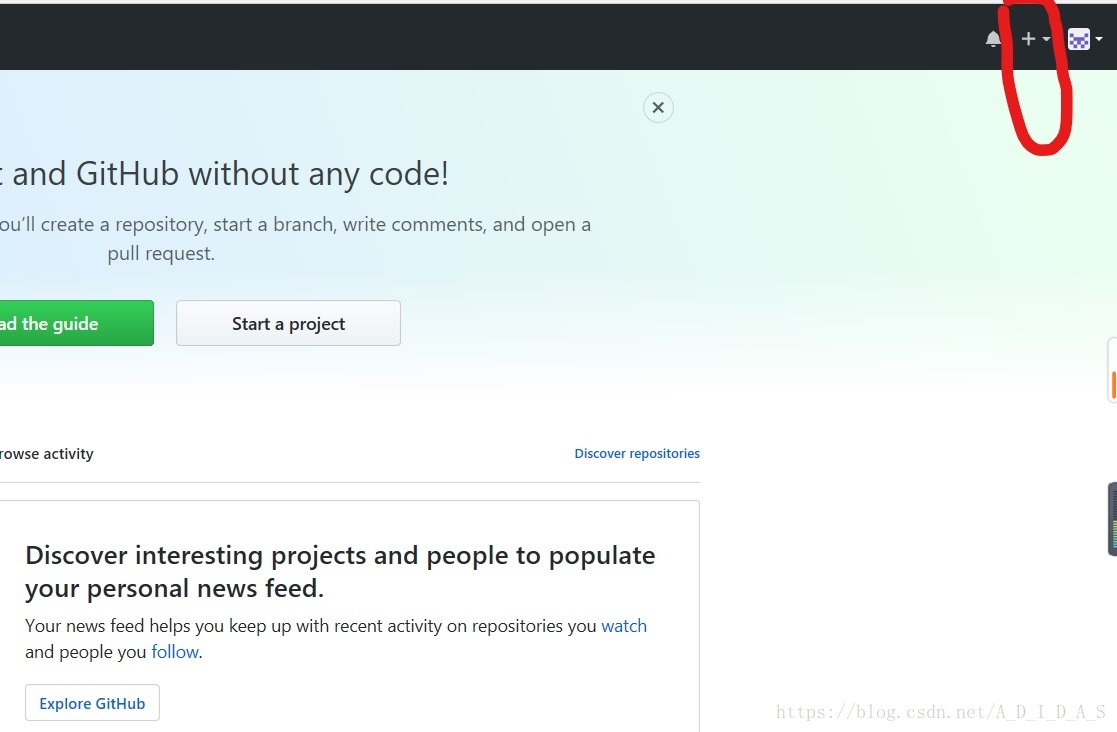Open the user avatar profile menu
Viewport: 1117px width, 732px height.
(1085, 39)
